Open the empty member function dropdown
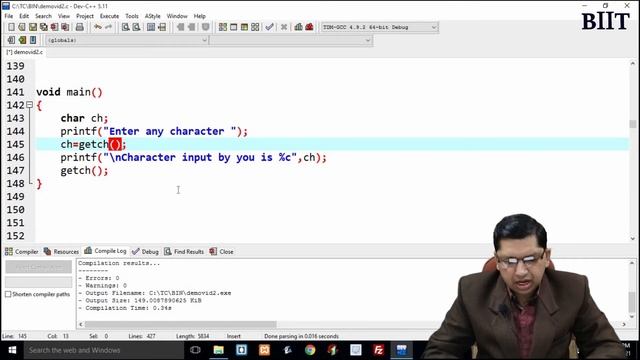 click(x=291, y=40)
